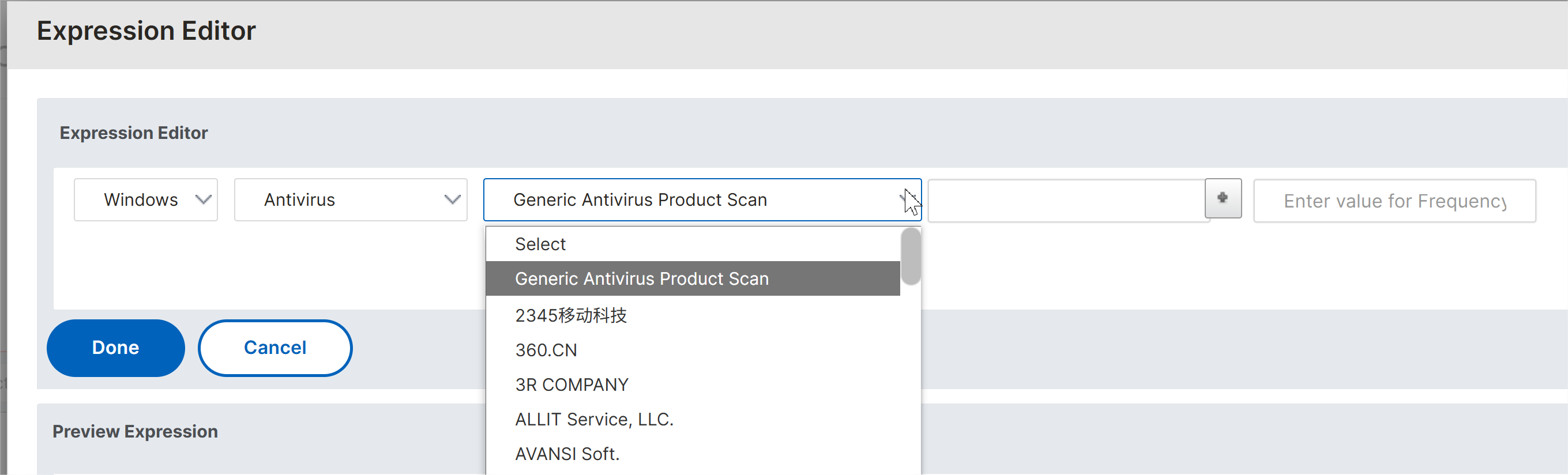Choose the Select option in the list
Image resolution: width=1568 pixels, height=475 pixels.
[x=693, y=244]
